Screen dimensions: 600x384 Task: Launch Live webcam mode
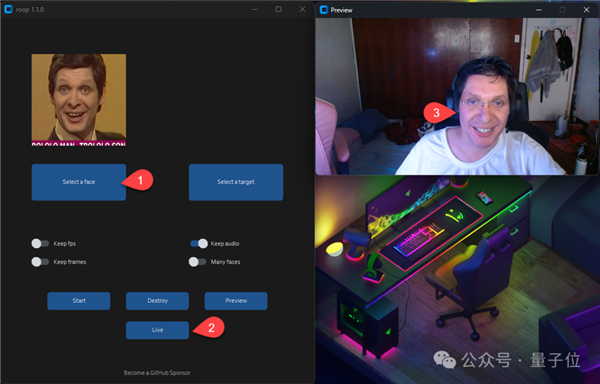point(157,330)
